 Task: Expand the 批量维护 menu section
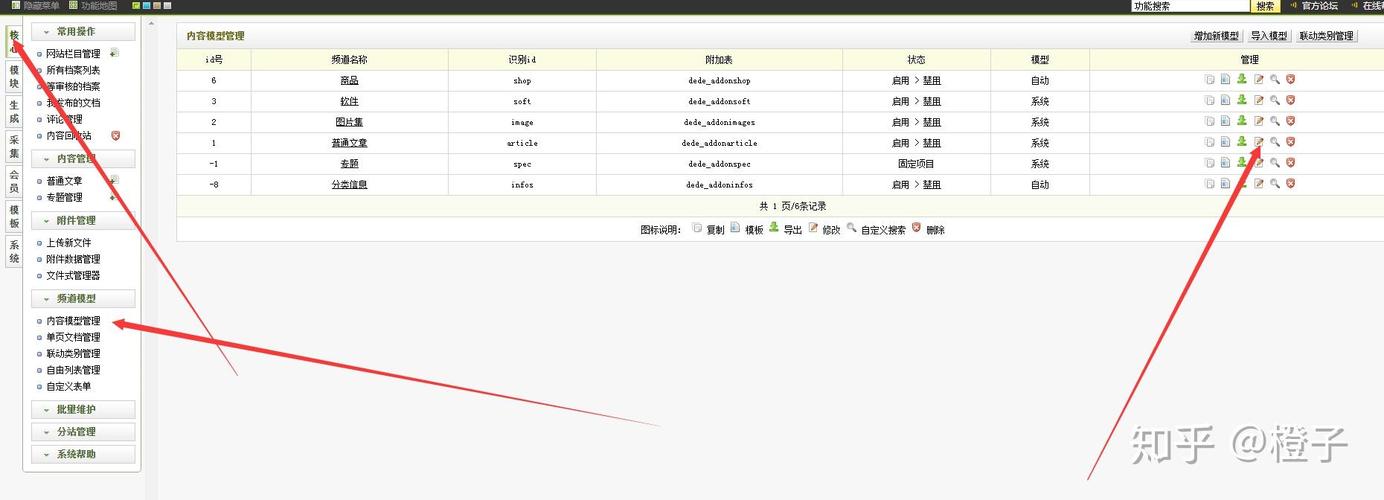[x=82, y=410]
